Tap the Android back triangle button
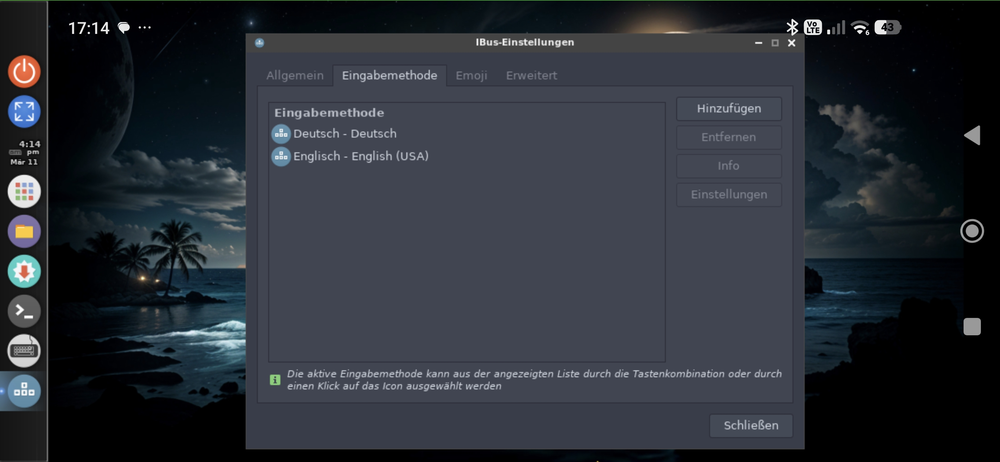Viewport: 1000px width, 462px height. [971, 135]
